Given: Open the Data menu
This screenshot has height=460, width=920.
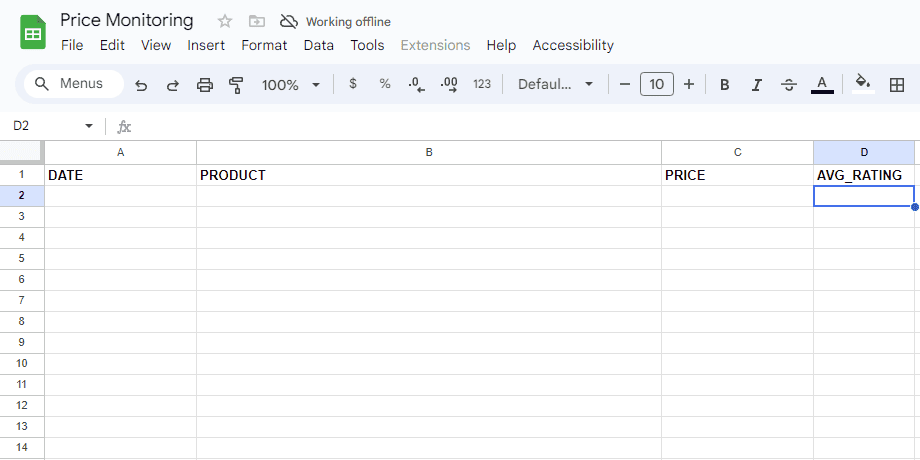Looking at the screenshot, I should pyautogui.click(x=319, y=45).
